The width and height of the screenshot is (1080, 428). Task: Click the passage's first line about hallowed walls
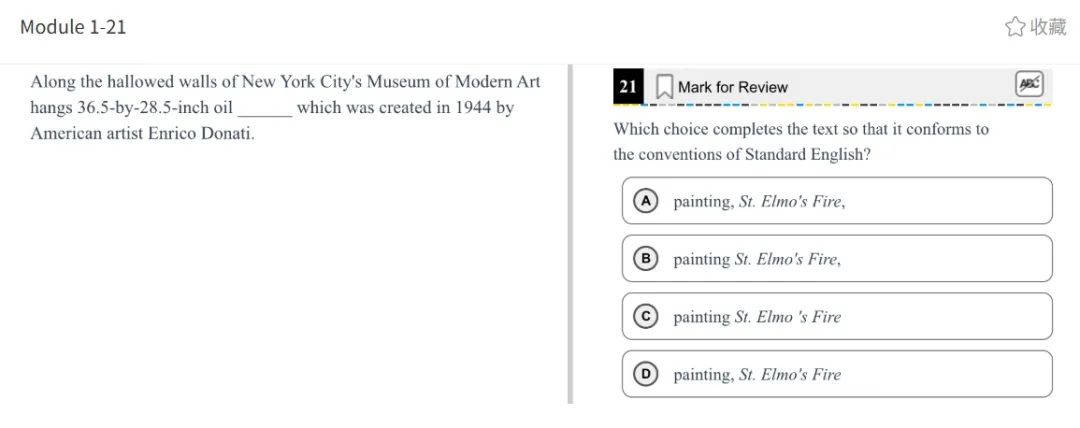(285, 82)
